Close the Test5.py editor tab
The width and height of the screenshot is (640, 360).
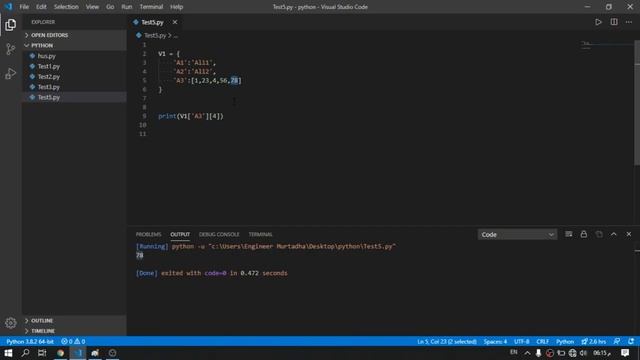point(175,22)
